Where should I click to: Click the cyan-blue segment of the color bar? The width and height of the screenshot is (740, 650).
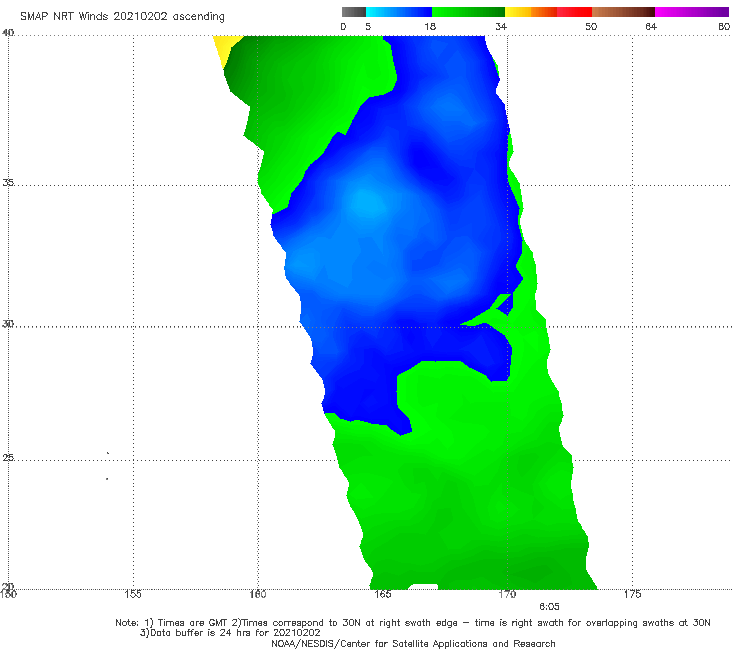pyautogui.click(x=399, y=12)
